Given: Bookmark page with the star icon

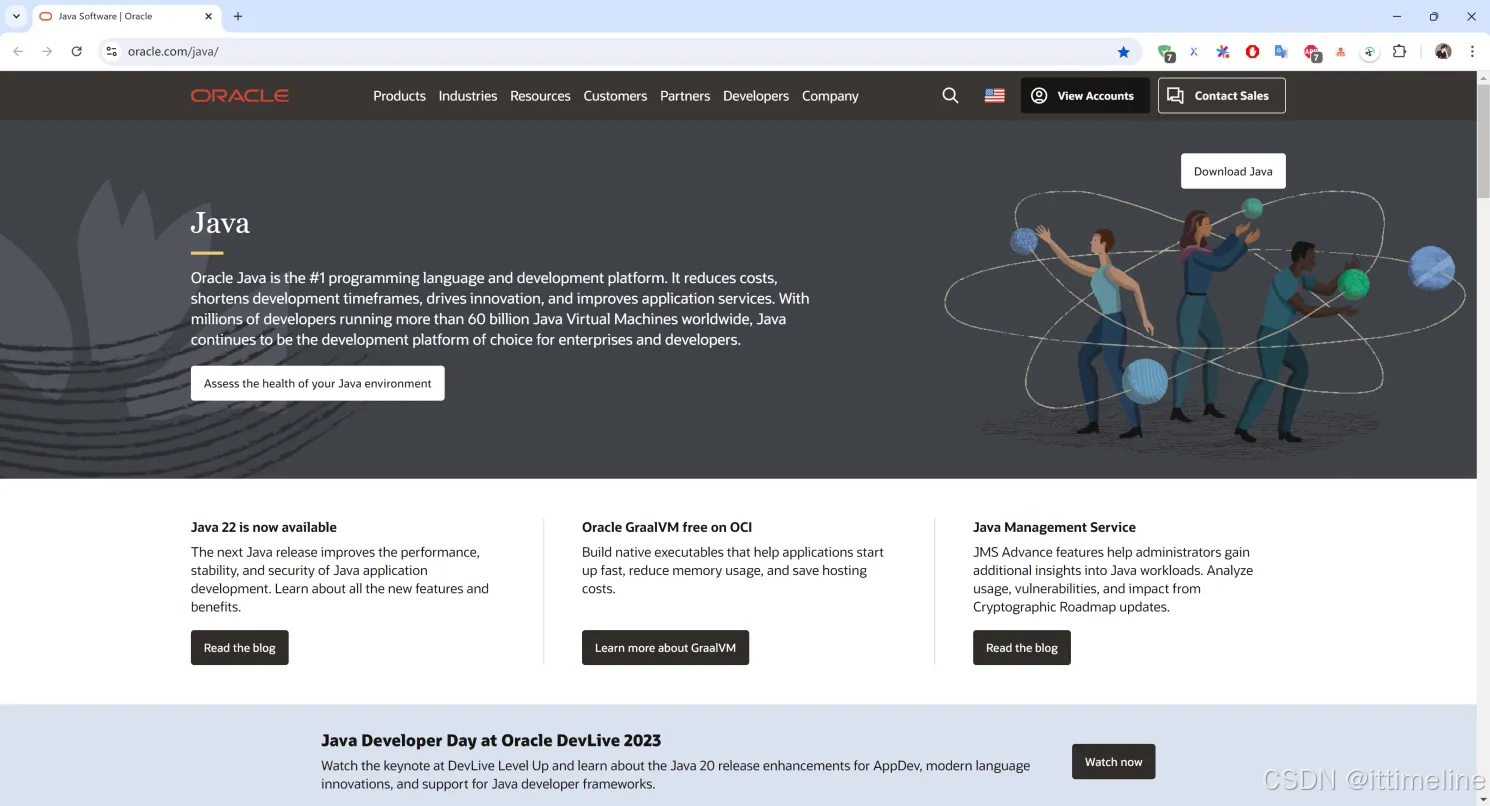Looking at the screenshot, I should [1123, 52].
